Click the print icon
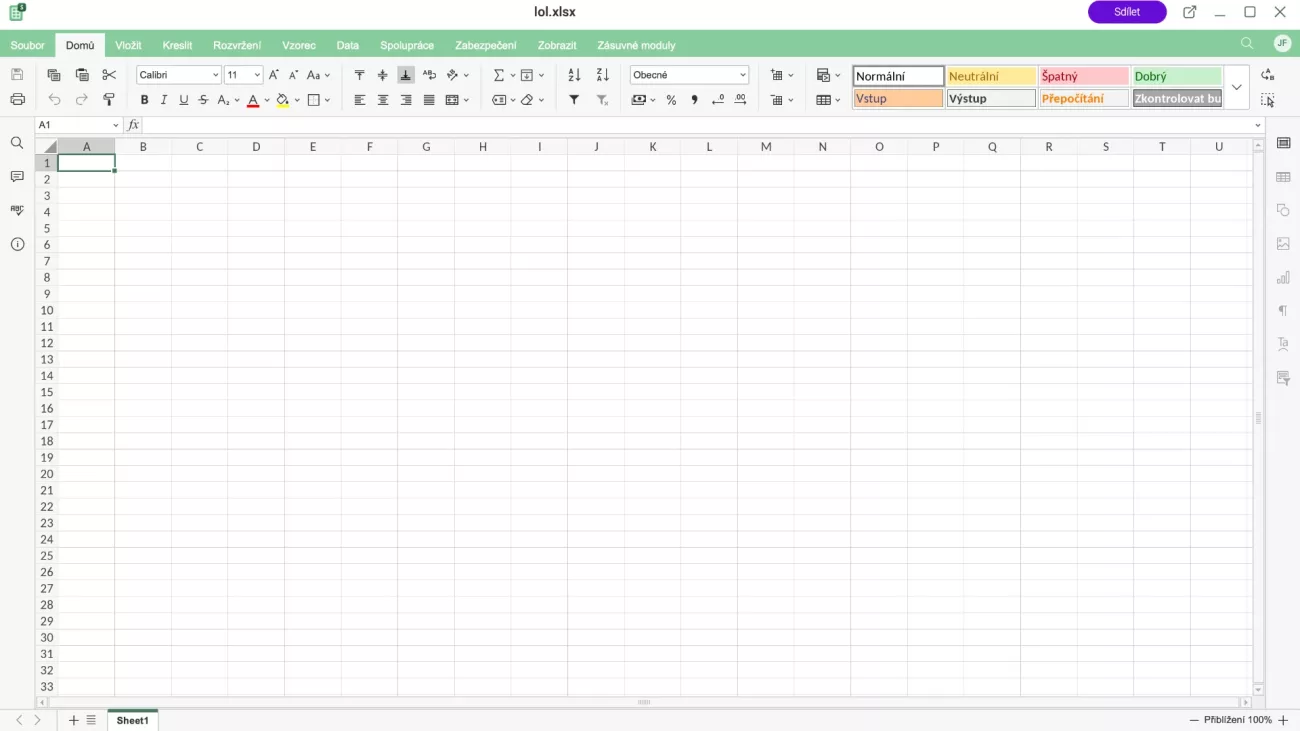The width and height of the screenshot is (1300, 731). point(17,100)
